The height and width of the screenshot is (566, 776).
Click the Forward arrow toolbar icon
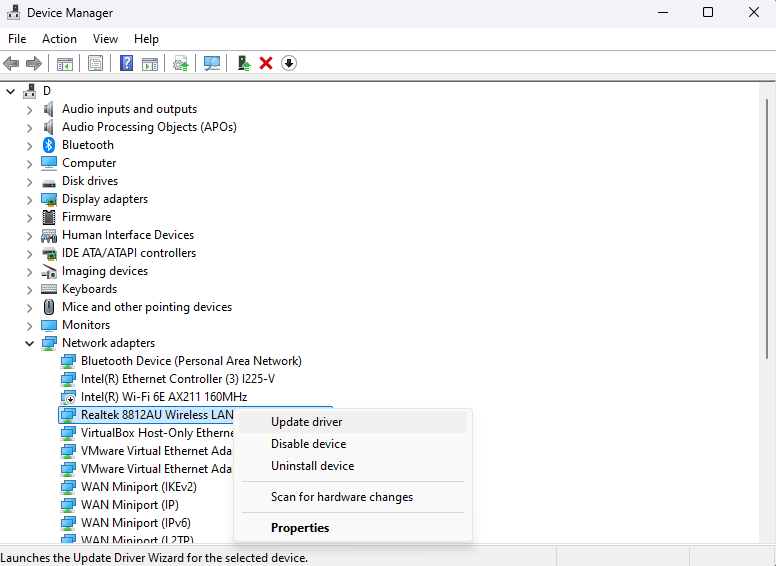click(x=34, y=63)
